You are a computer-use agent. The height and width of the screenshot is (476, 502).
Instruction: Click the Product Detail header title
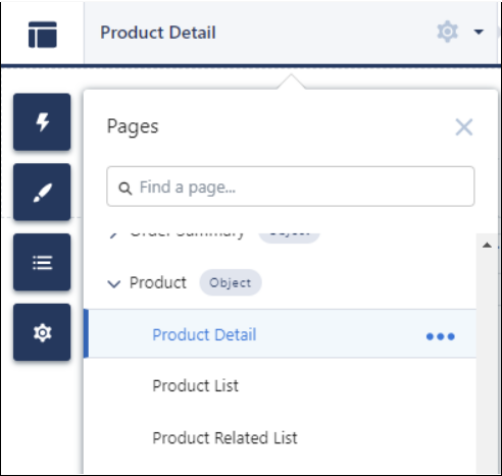[x=158, y=33]
